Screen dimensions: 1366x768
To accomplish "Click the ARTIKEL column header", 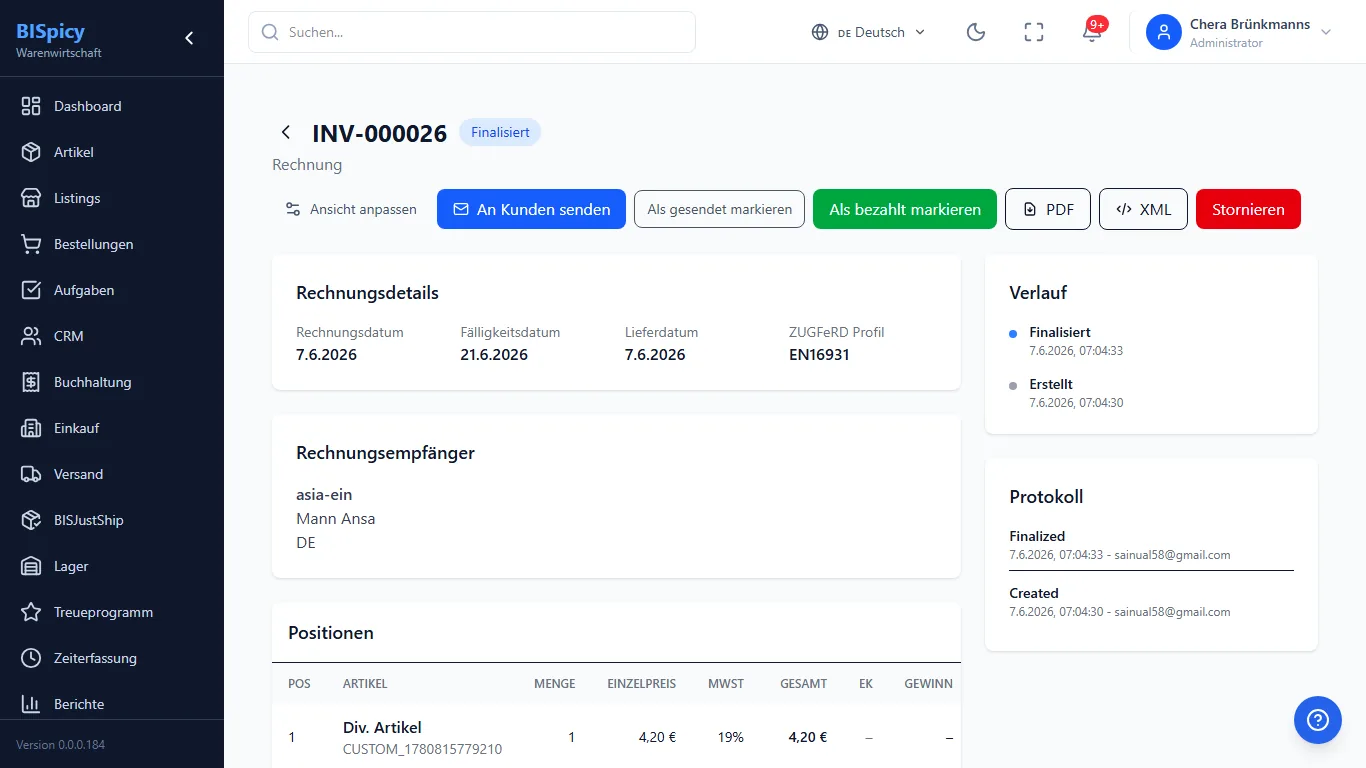I will (x=365, y=684).
